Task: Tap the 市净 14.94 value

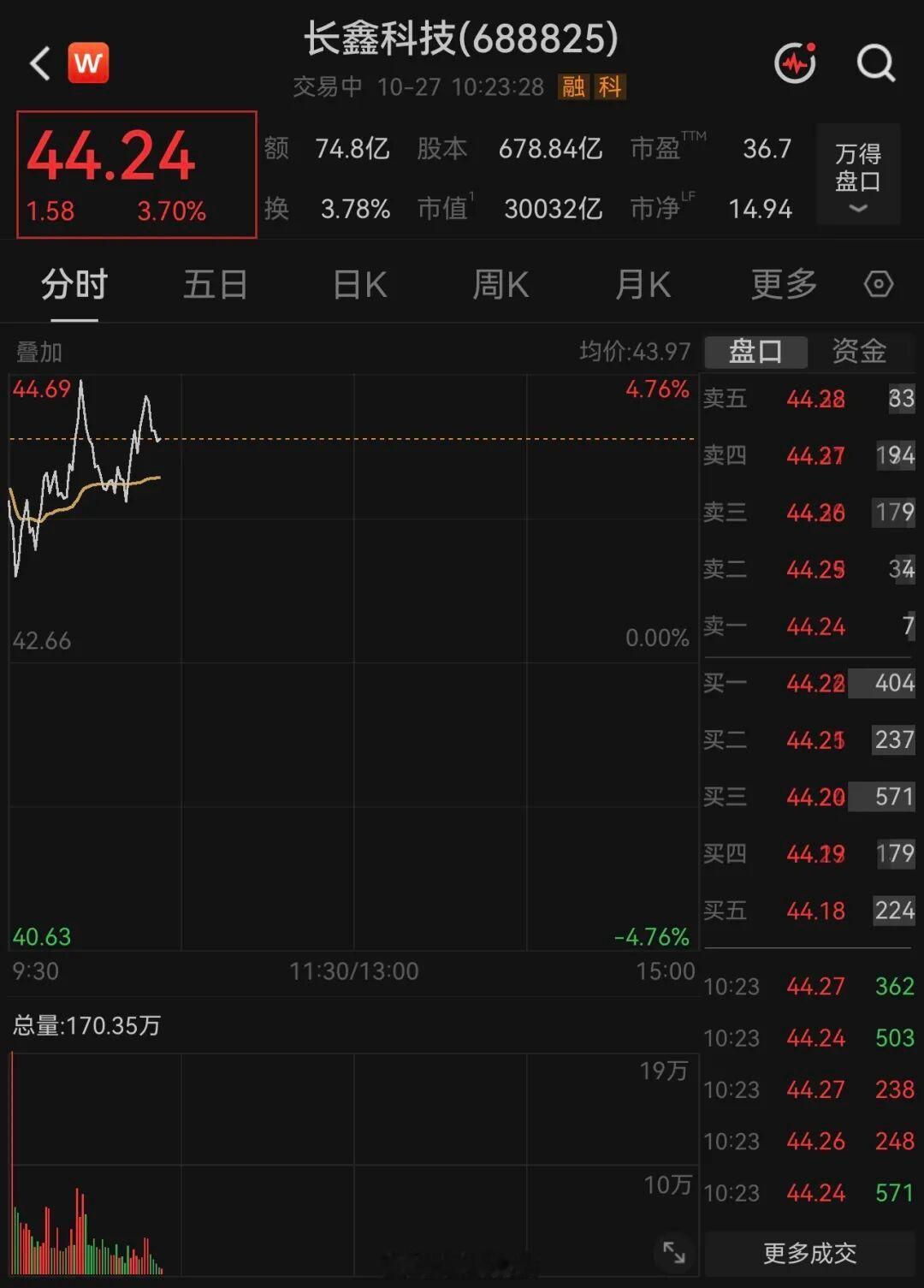Action: tap(760, 209)
